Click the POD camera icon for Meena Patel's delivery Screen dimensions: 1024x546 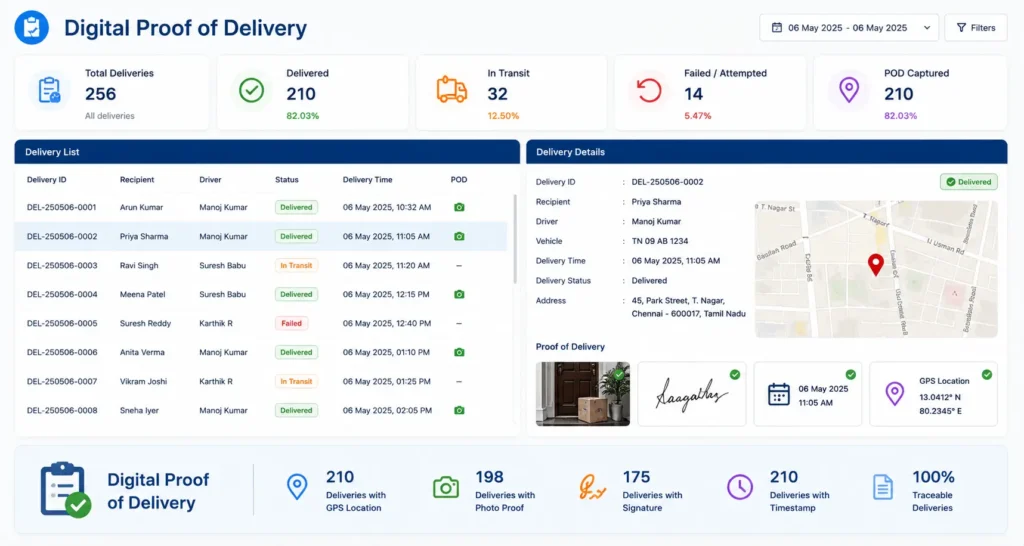pos(459,295)
